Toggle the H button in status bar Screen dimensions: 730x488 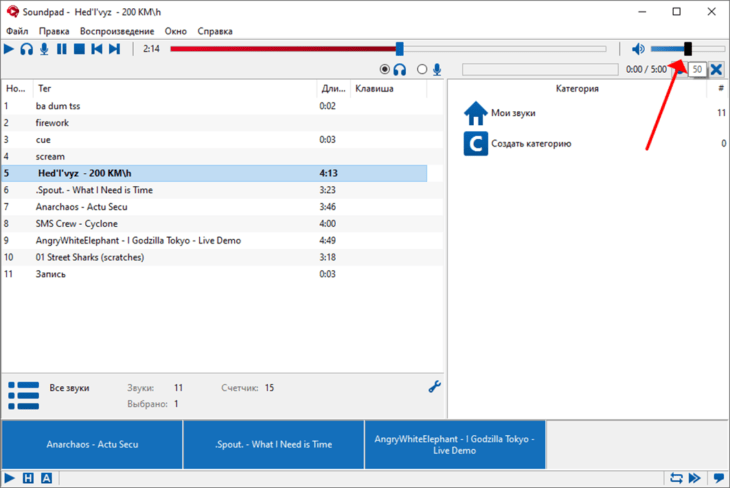(28, 478)
